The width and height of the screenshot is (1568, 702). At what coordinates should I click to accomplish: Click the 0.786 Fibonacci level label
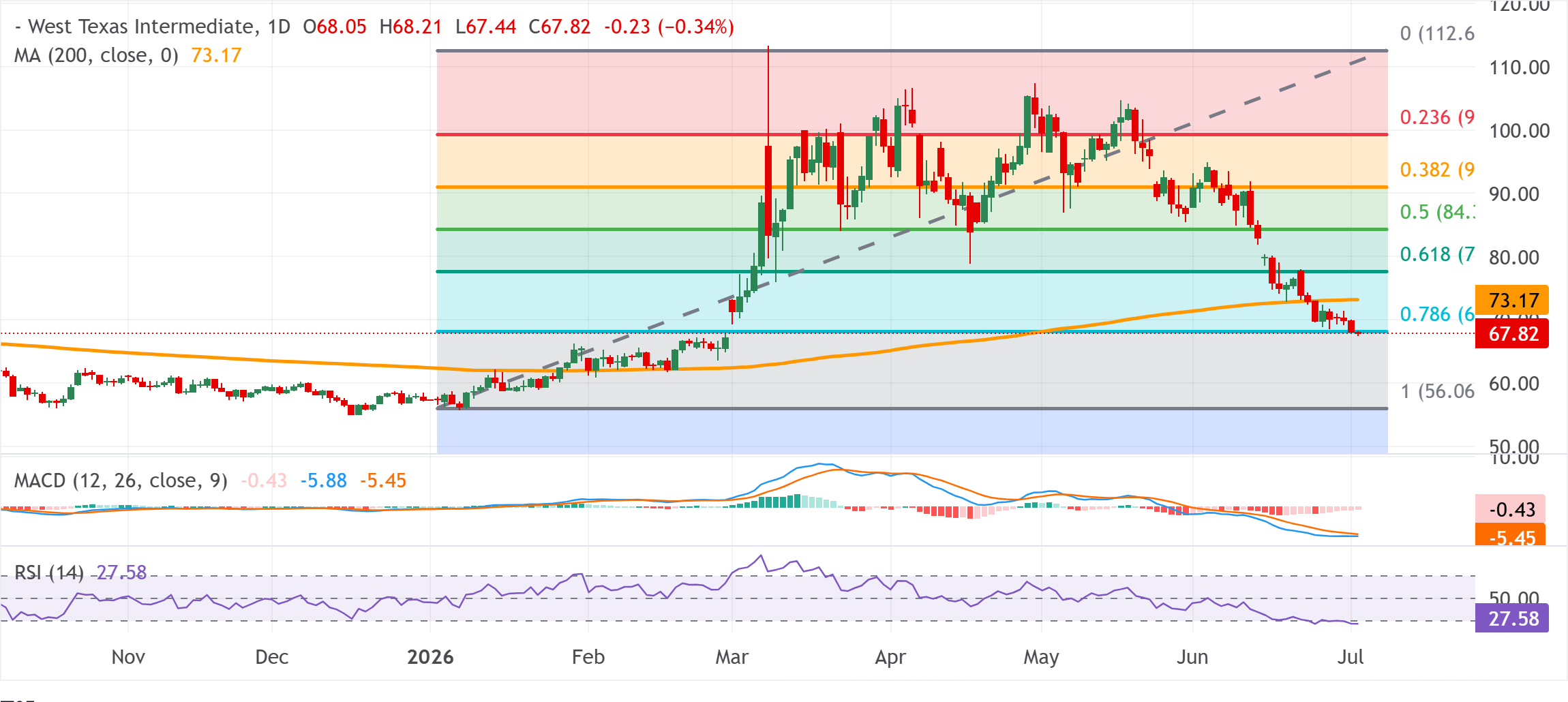pyautogui.click(x=1437, y=314)
